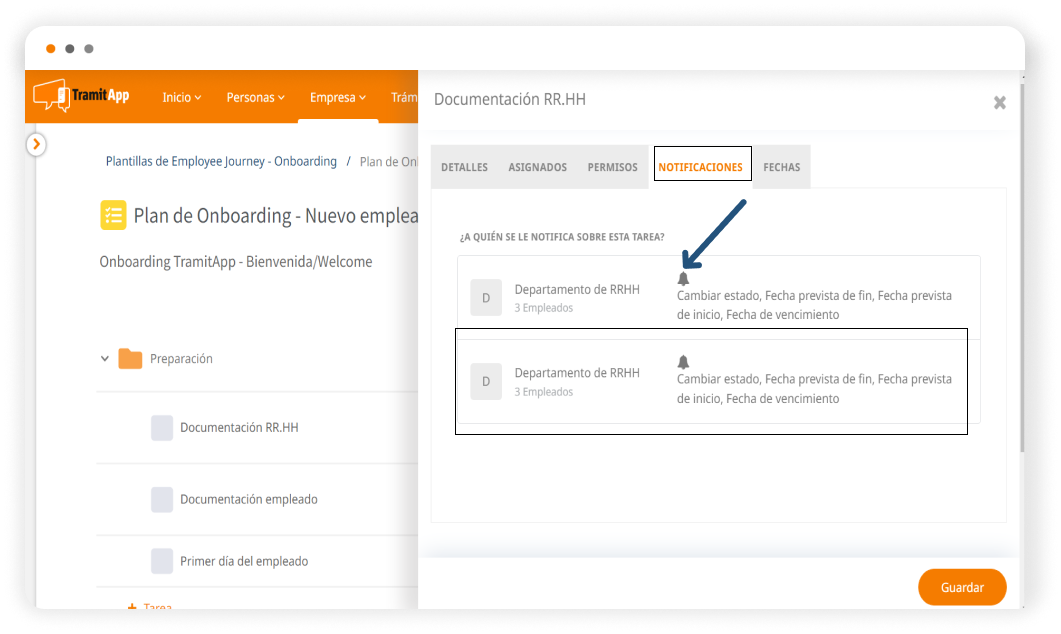Close the Documentación RR.HH panel
This screenshot has height=634, width=1061.
[999, 102]
